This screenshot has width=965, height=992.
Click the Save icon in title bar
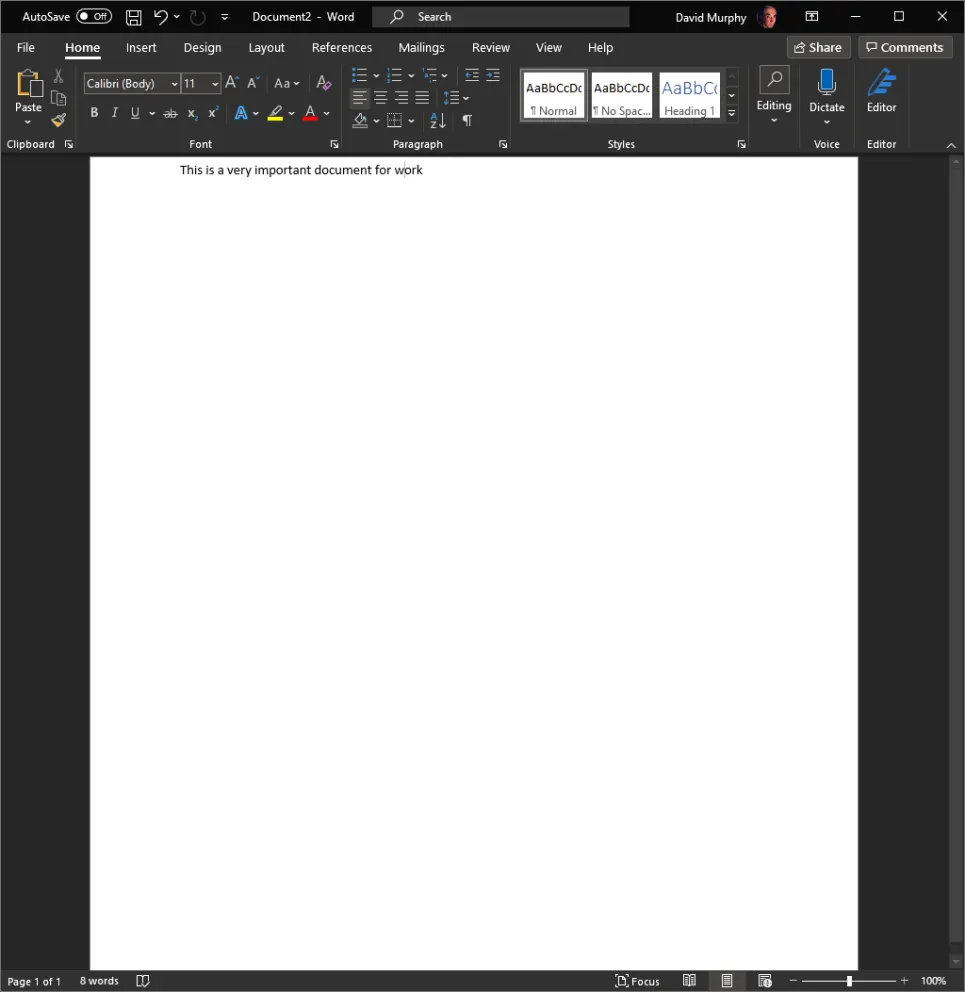pyautogui.click(x=134, y=17)
